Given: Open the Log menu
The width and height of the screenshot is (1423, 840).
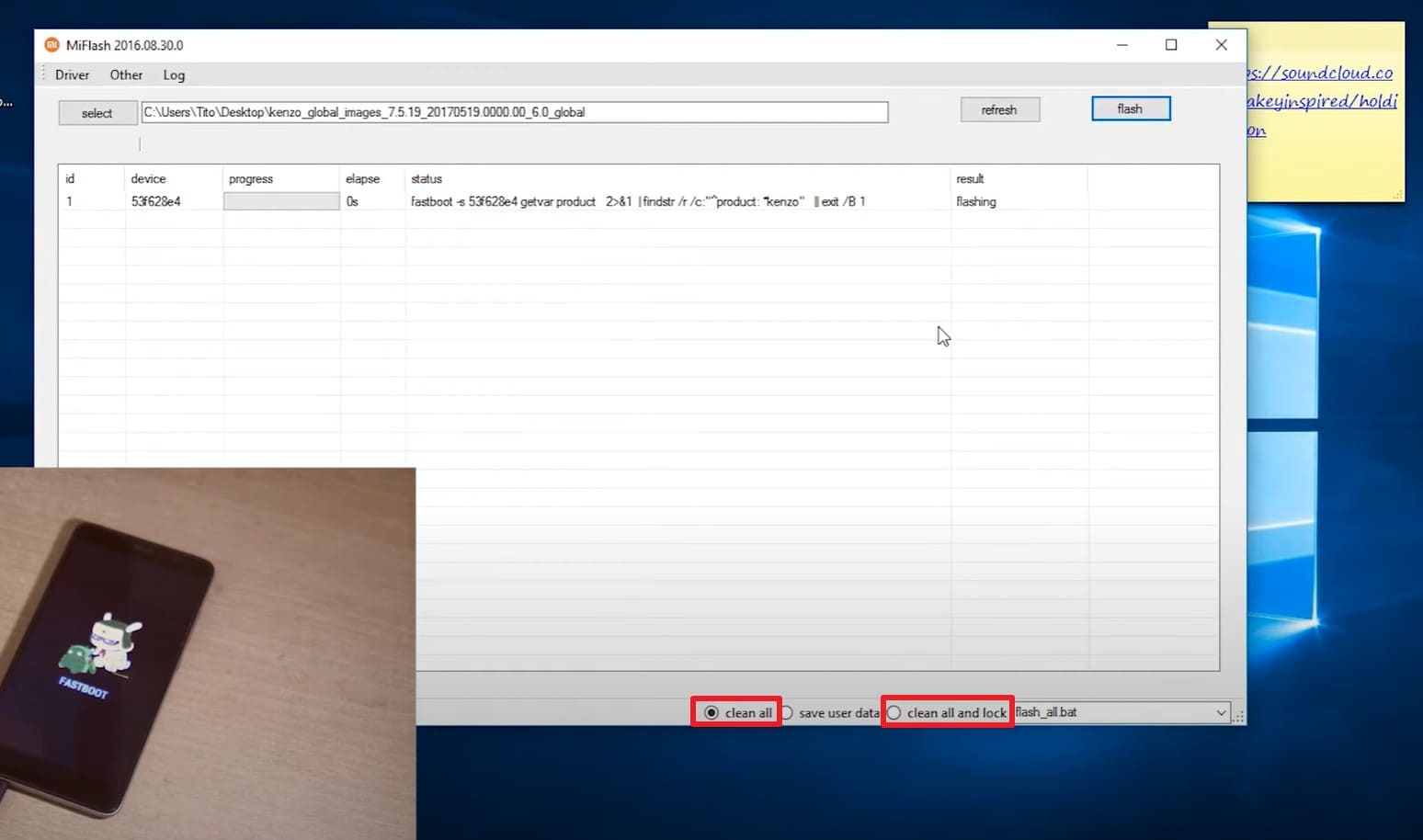Looking at the screenshot, I should pos(174,75).
